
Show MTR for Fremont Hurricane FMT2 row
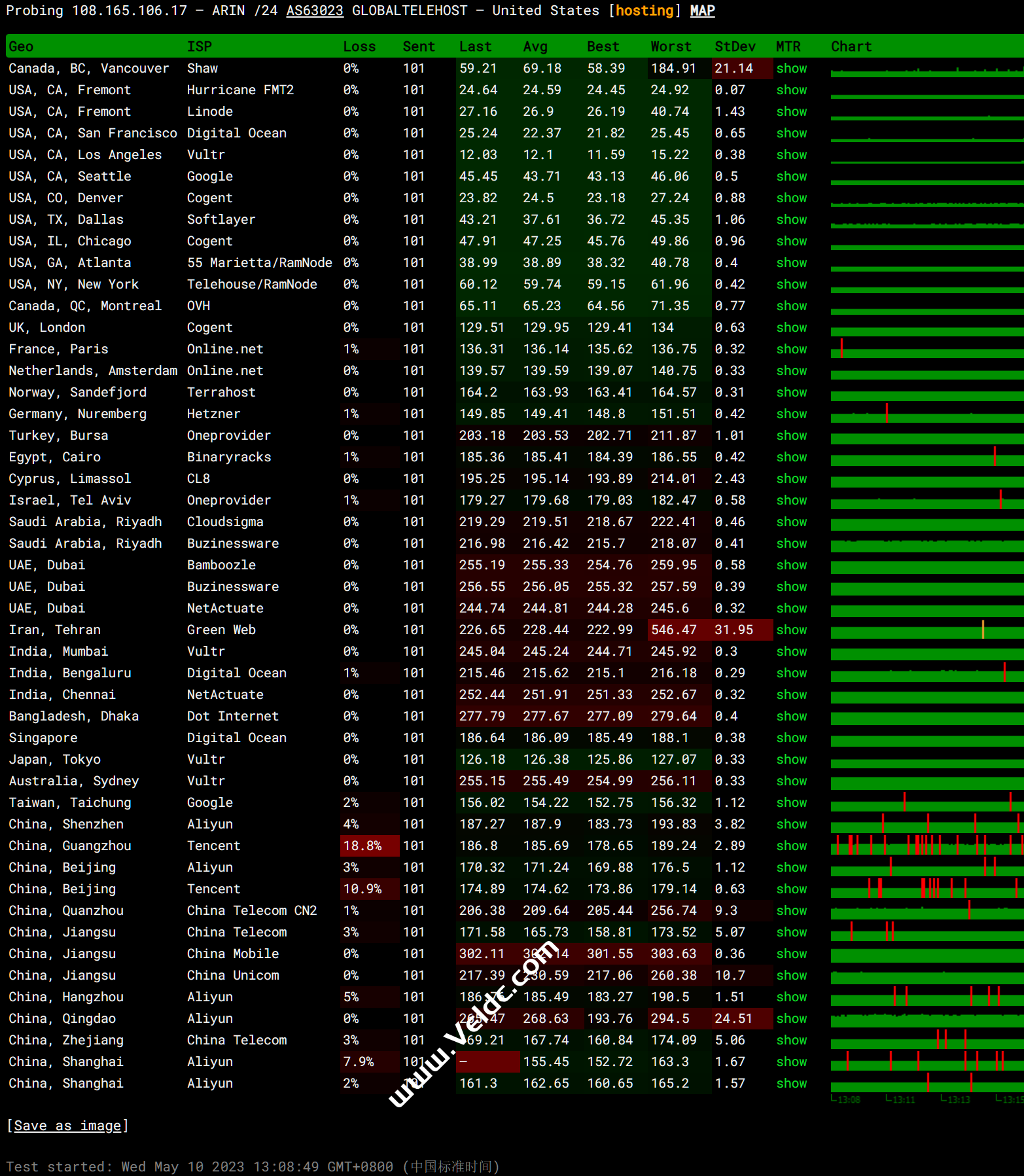tap(791, 90)
